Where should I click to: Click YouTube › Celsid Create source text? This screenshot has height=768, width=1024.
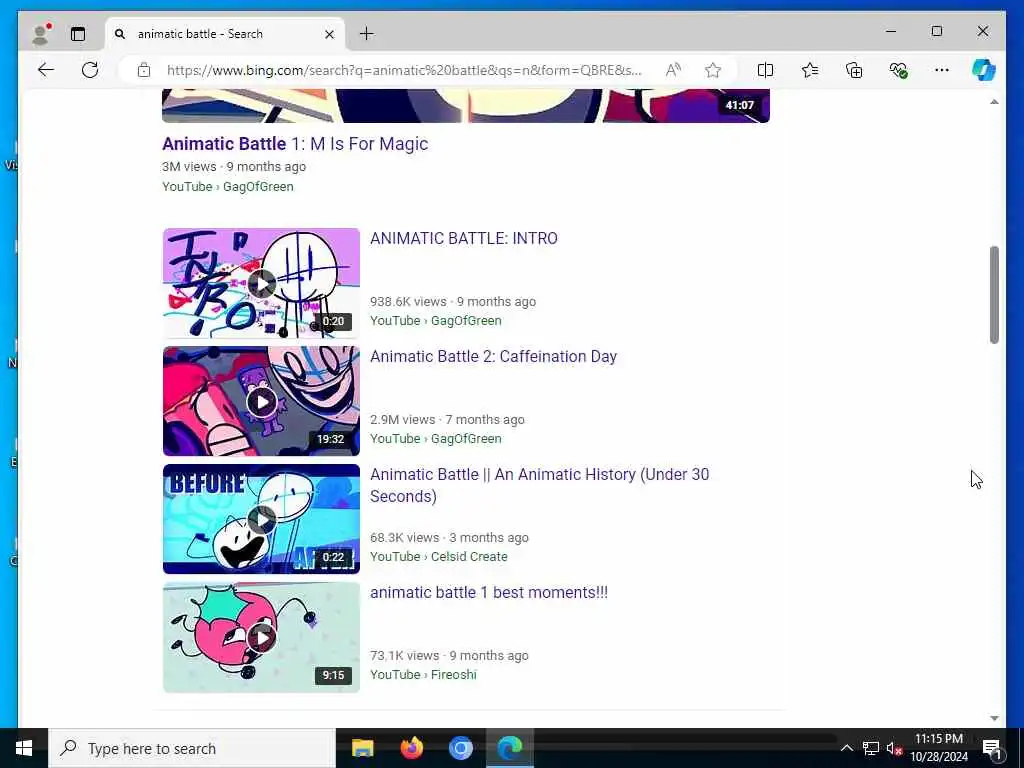[439, 556]
